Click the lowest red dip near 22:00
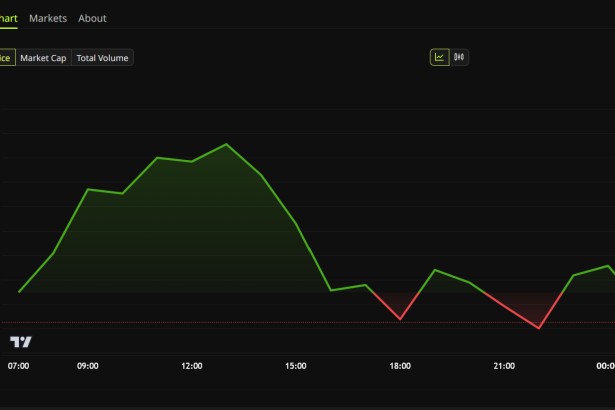 (x=539, y=328)
